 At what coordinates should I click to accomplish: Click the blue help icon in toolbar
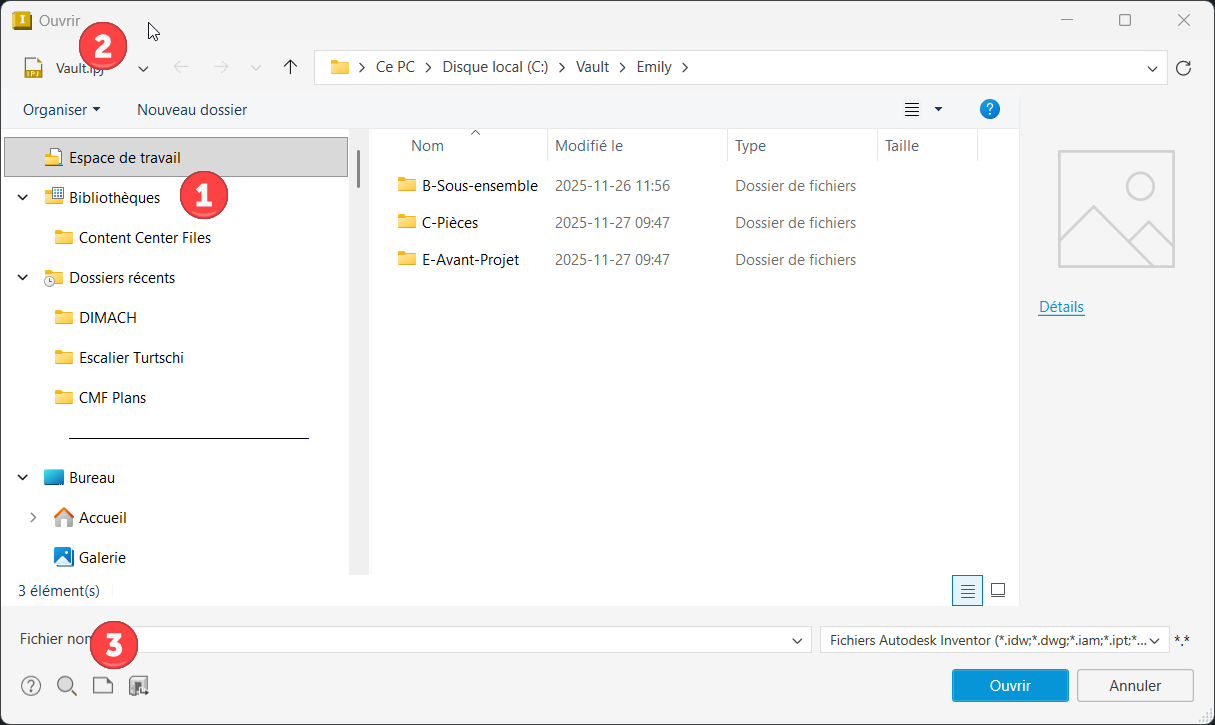990,109
